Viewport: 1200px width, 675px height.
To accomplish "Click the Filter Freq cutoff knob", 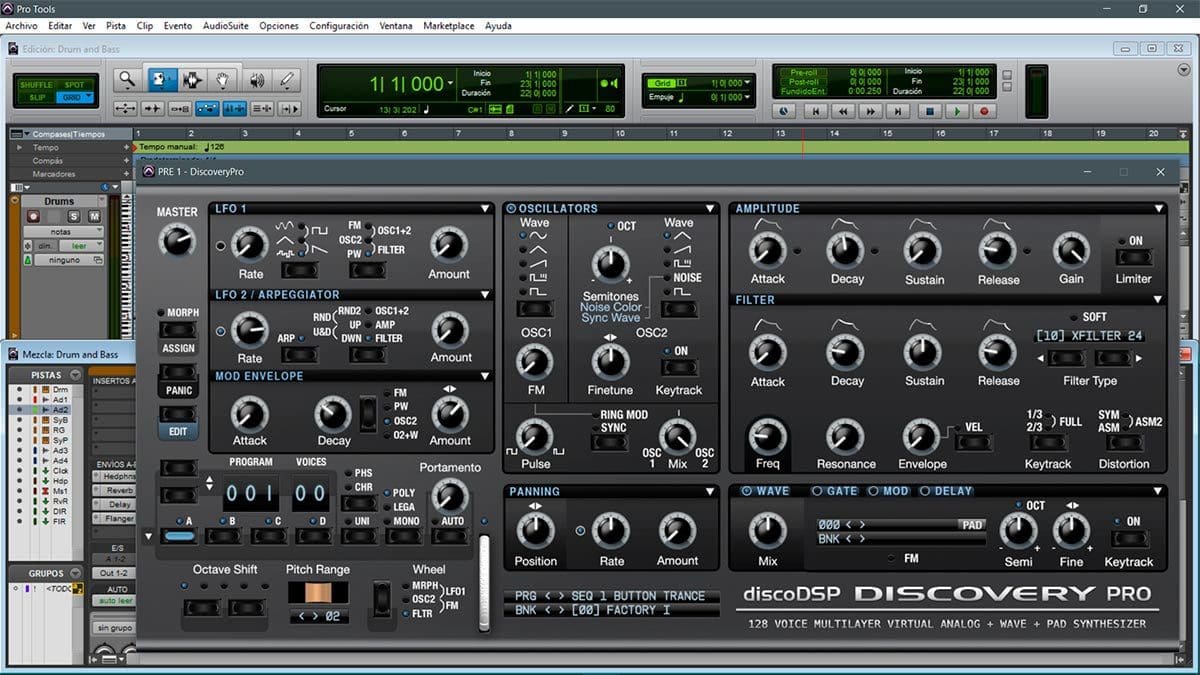I will coord(768,436).
